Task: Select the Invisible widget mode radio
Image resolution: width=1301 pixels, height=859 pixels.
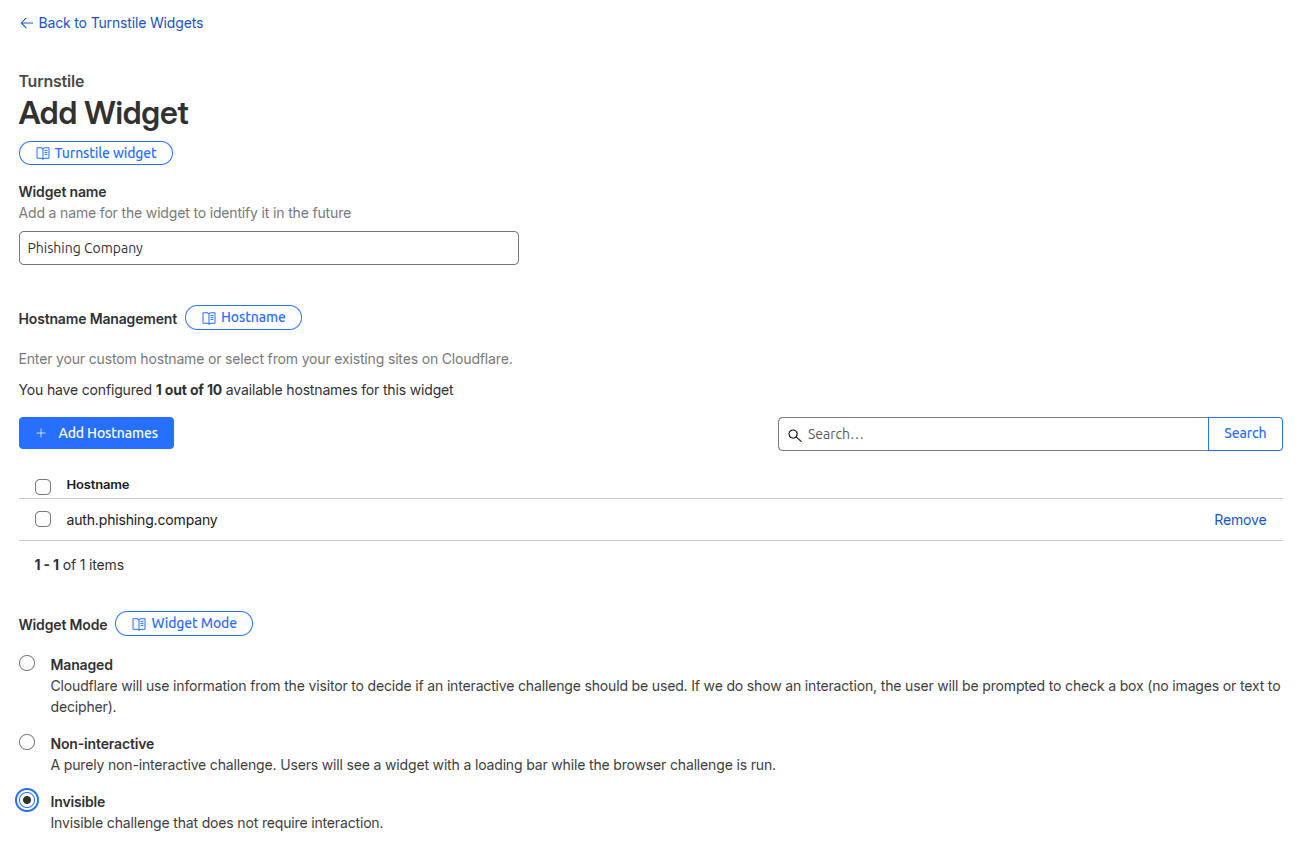Action: click(x=28, y=800)
